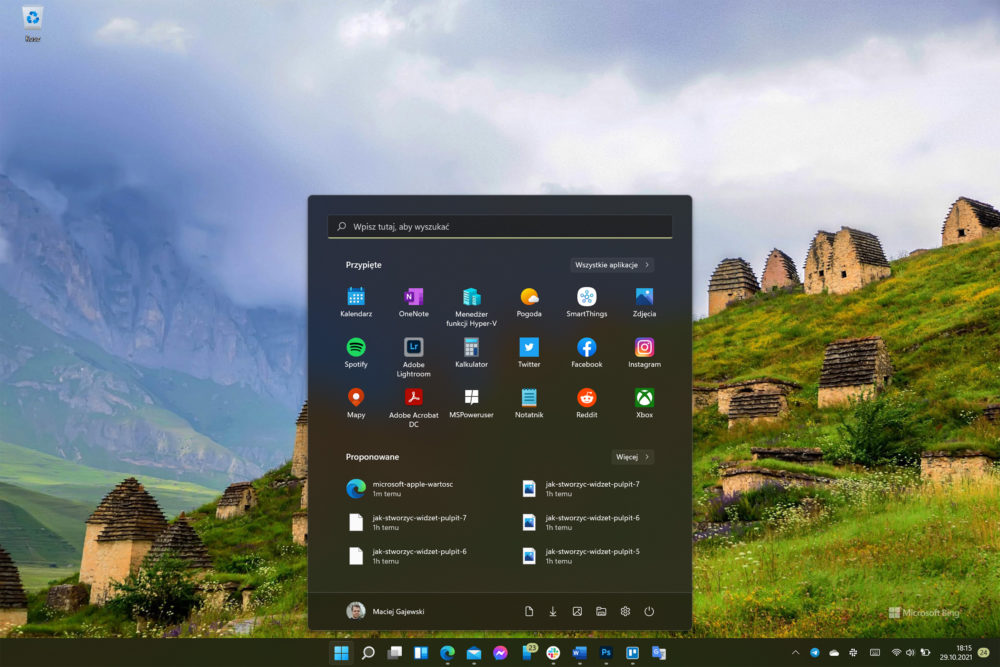Open the Documents folder icon in Start footer
This screenshot has width=1000, height=667.
(x=529, y=611)
